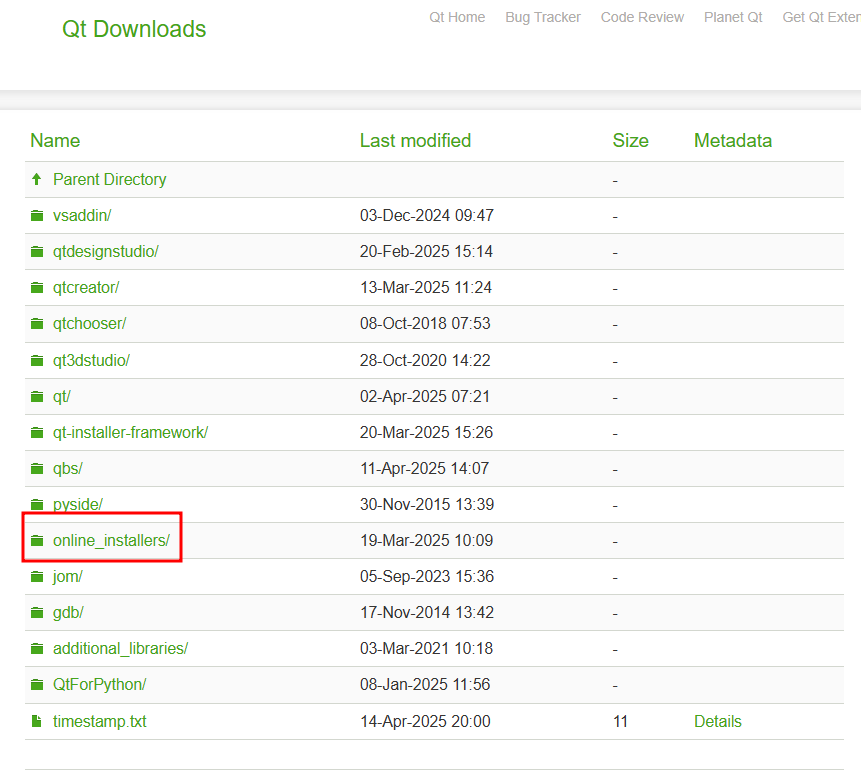Select date 13-Mar-2025 11:24
The image size is (861, 779).
[426, 288]
